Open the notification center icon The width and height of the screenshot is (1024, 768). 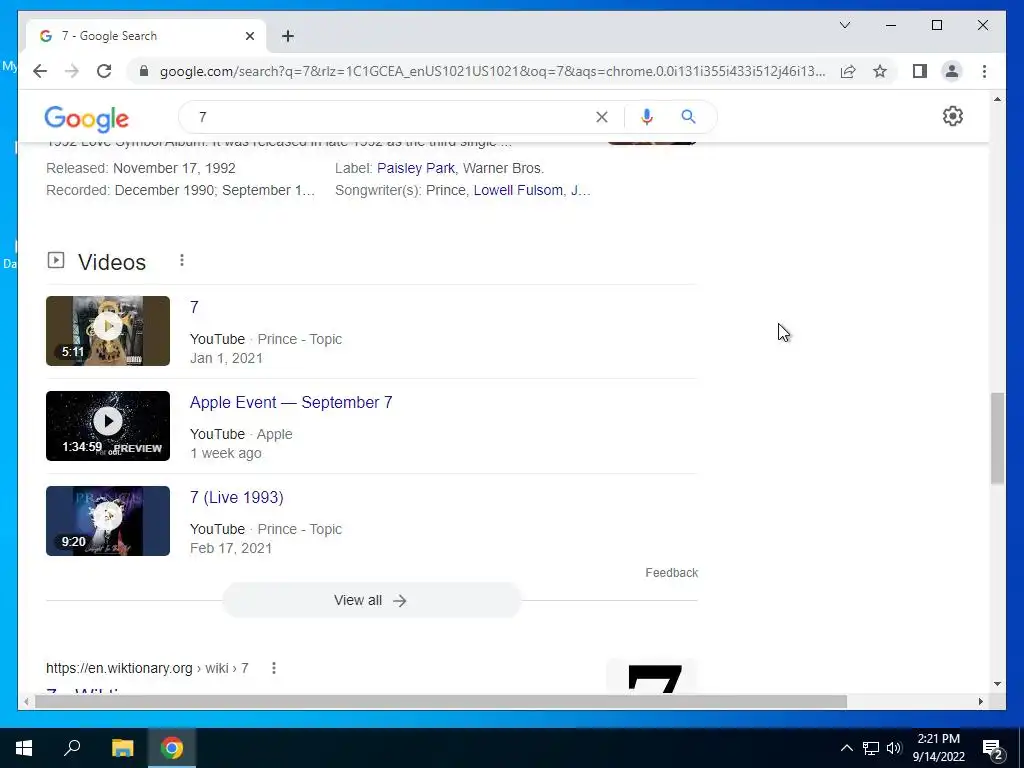pyautogui.click(x=993, y=748)
